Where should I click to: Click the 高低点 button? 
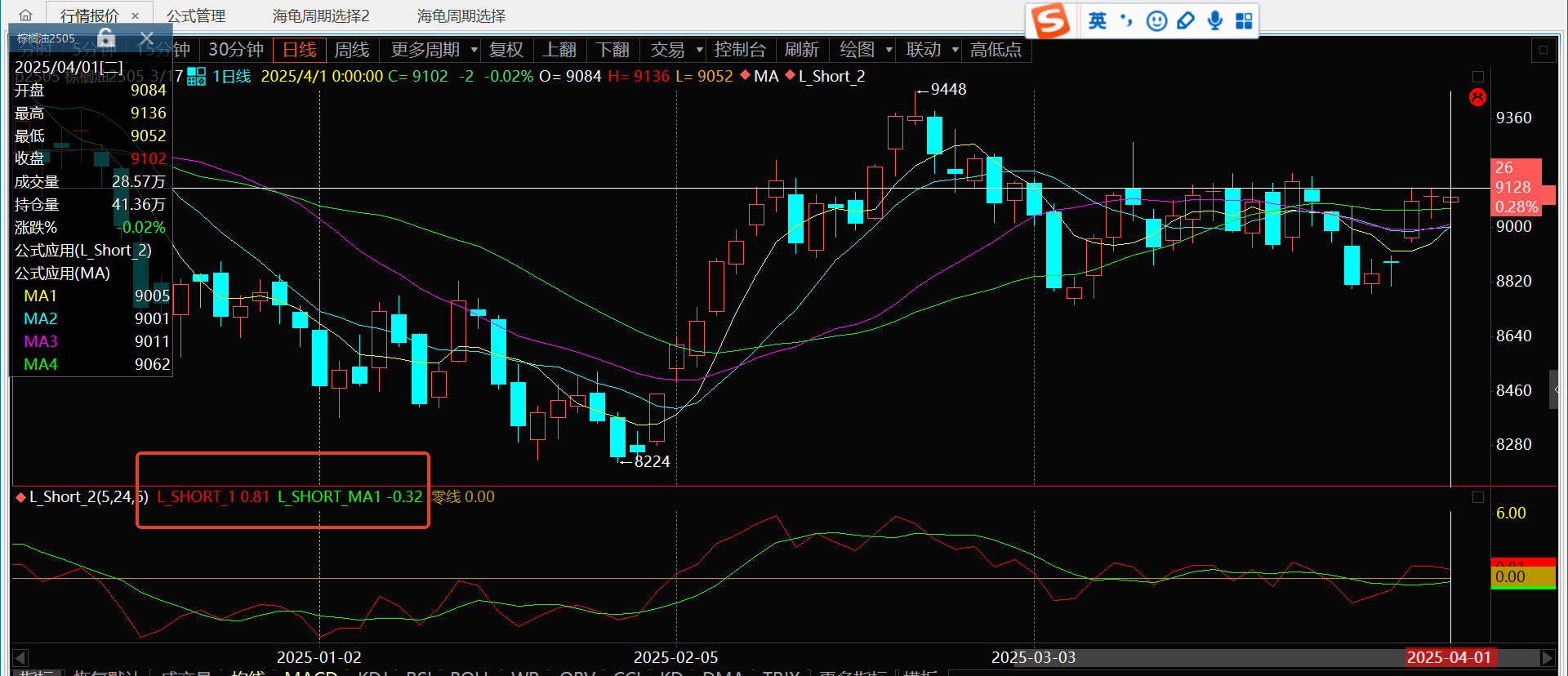(996, 50)
